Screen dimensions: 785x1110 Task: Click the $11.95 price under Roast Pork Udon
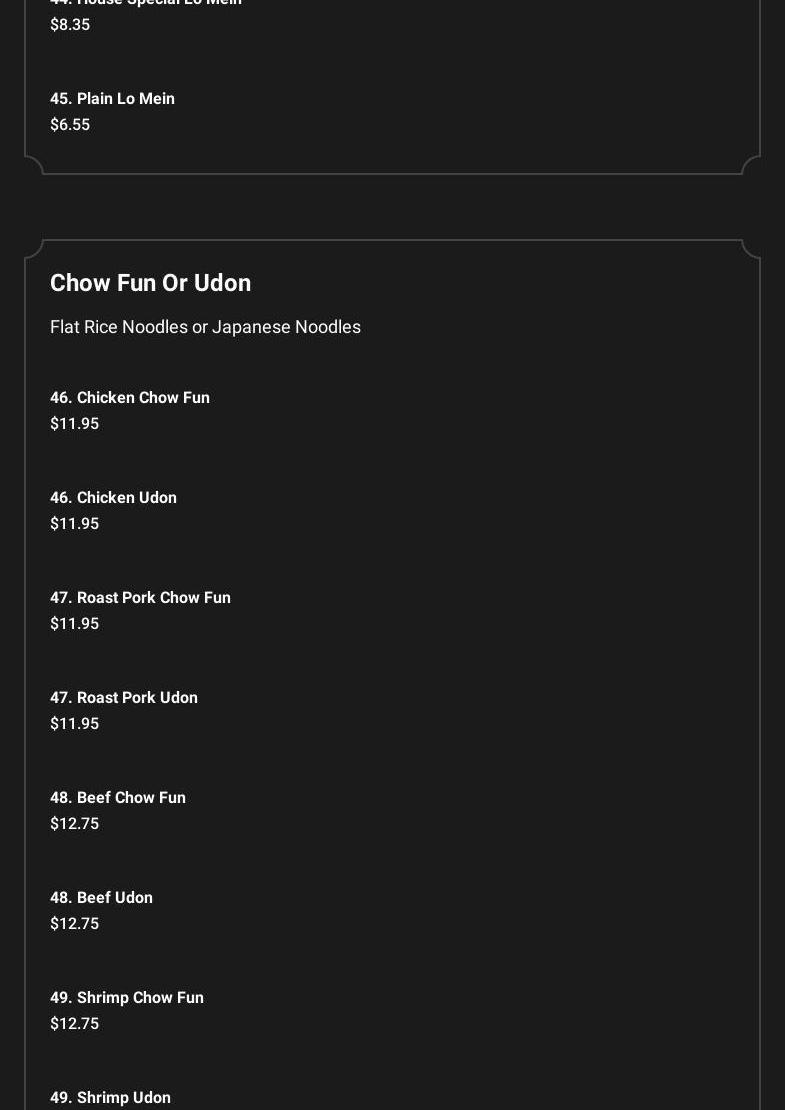(x=74, y=723)
